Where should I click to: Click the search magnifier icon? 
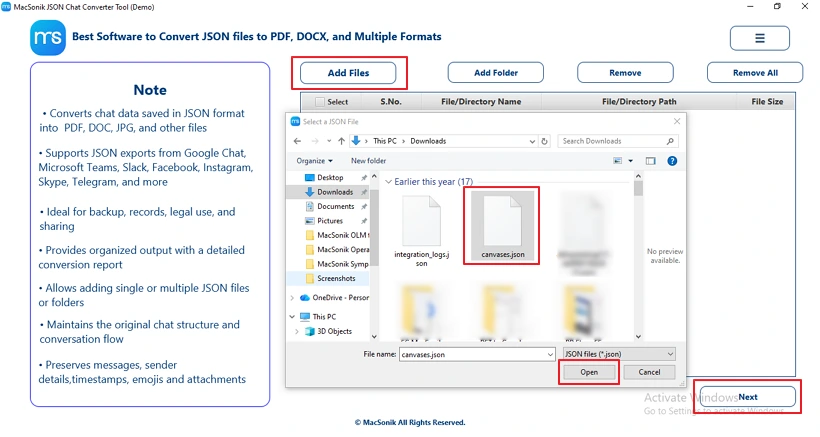pyautogui.click(x=670, y=141)
